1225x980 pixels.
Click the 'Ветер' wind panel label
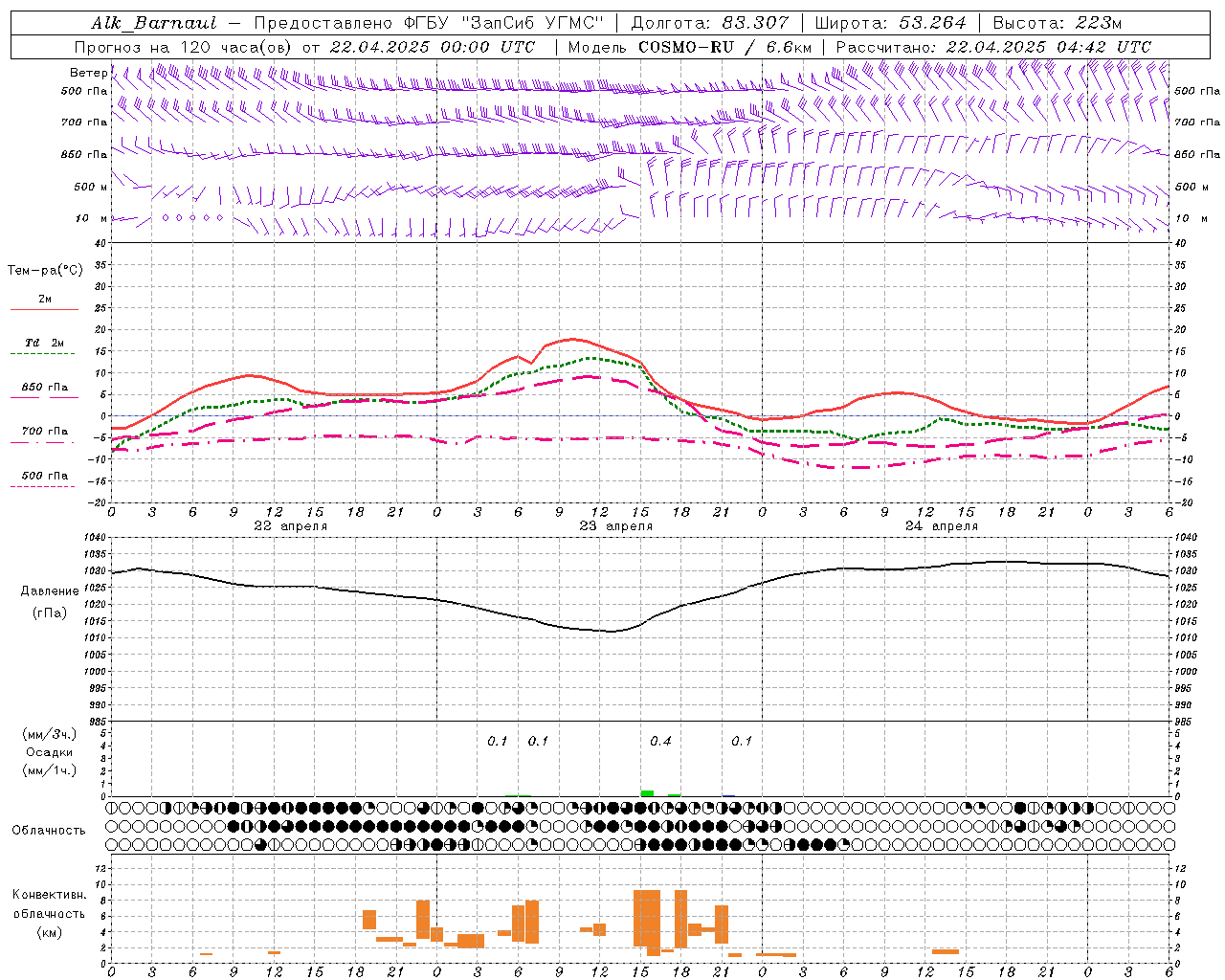(88, 73)
